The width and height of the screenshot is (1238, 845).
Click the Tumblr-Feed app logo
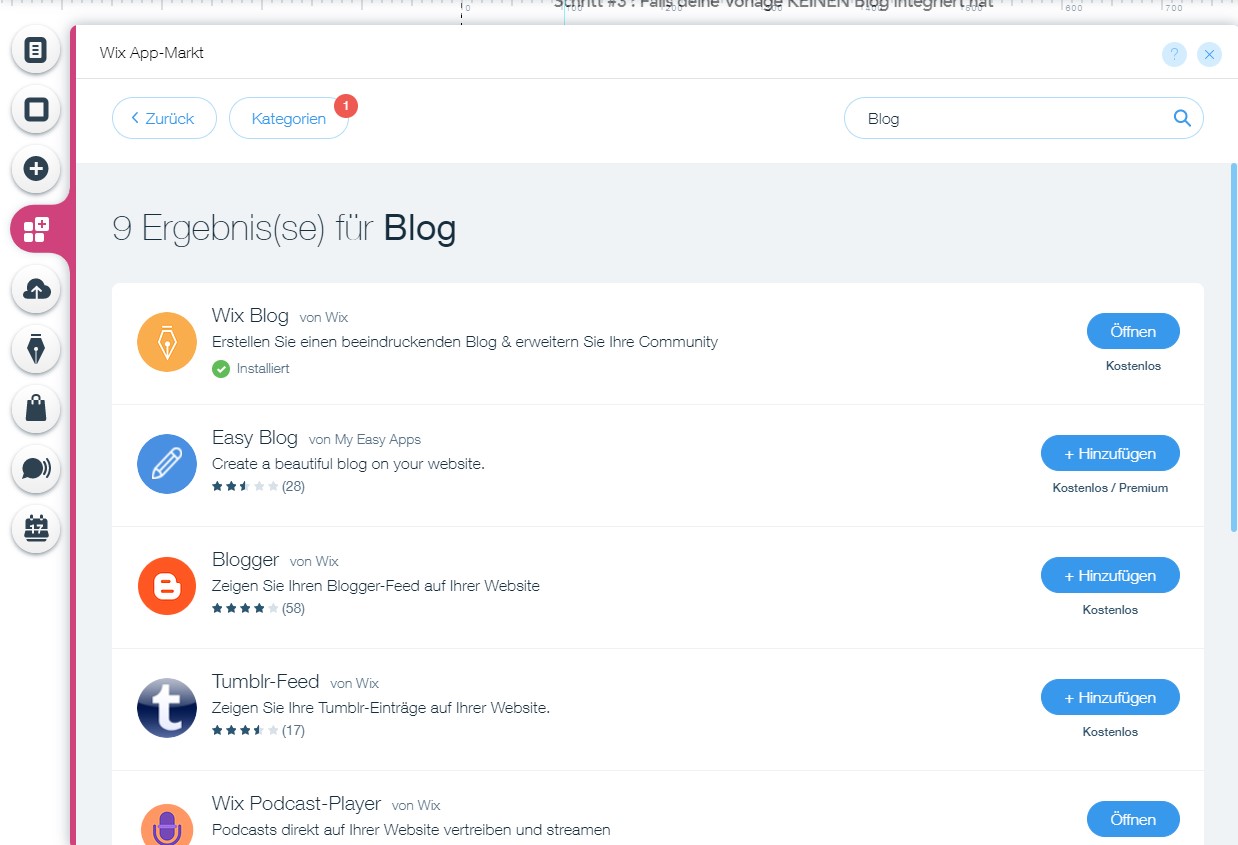(167, 708)
